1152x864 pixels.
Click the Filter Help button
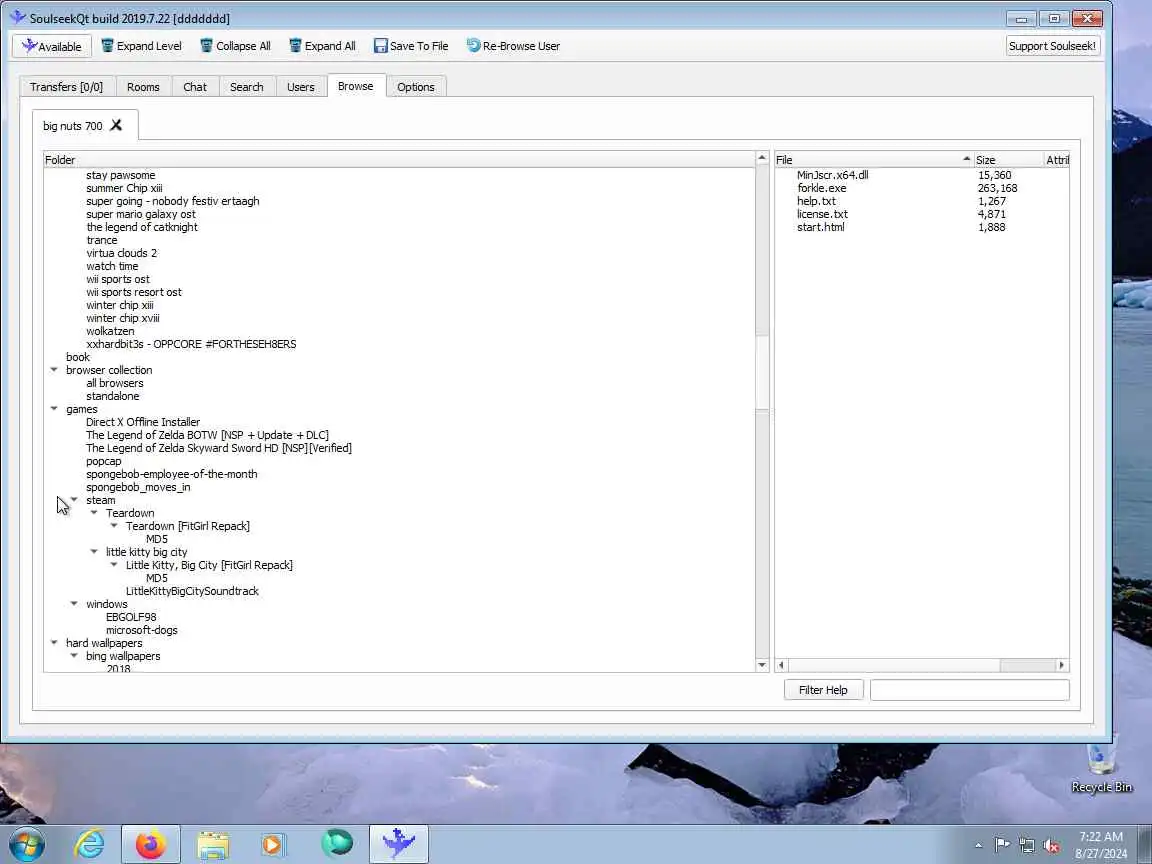[x=823, y=690]
